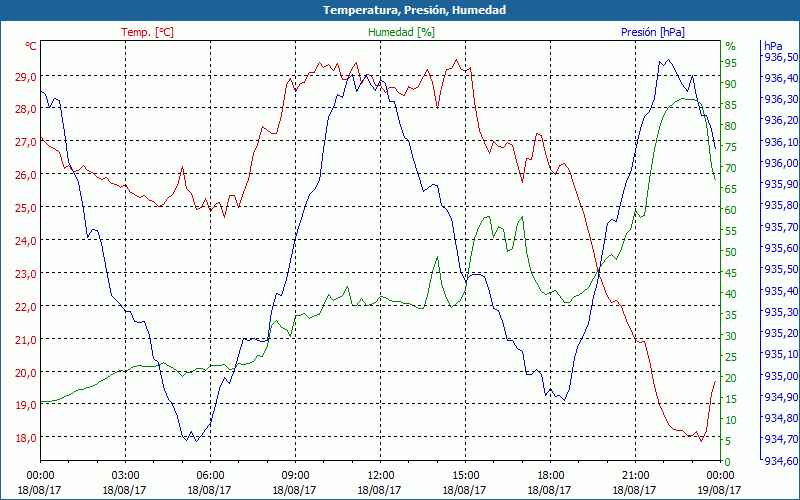Click the 10 humidity axis value
The width and height of the screenshot is (800, 500).
731,420
